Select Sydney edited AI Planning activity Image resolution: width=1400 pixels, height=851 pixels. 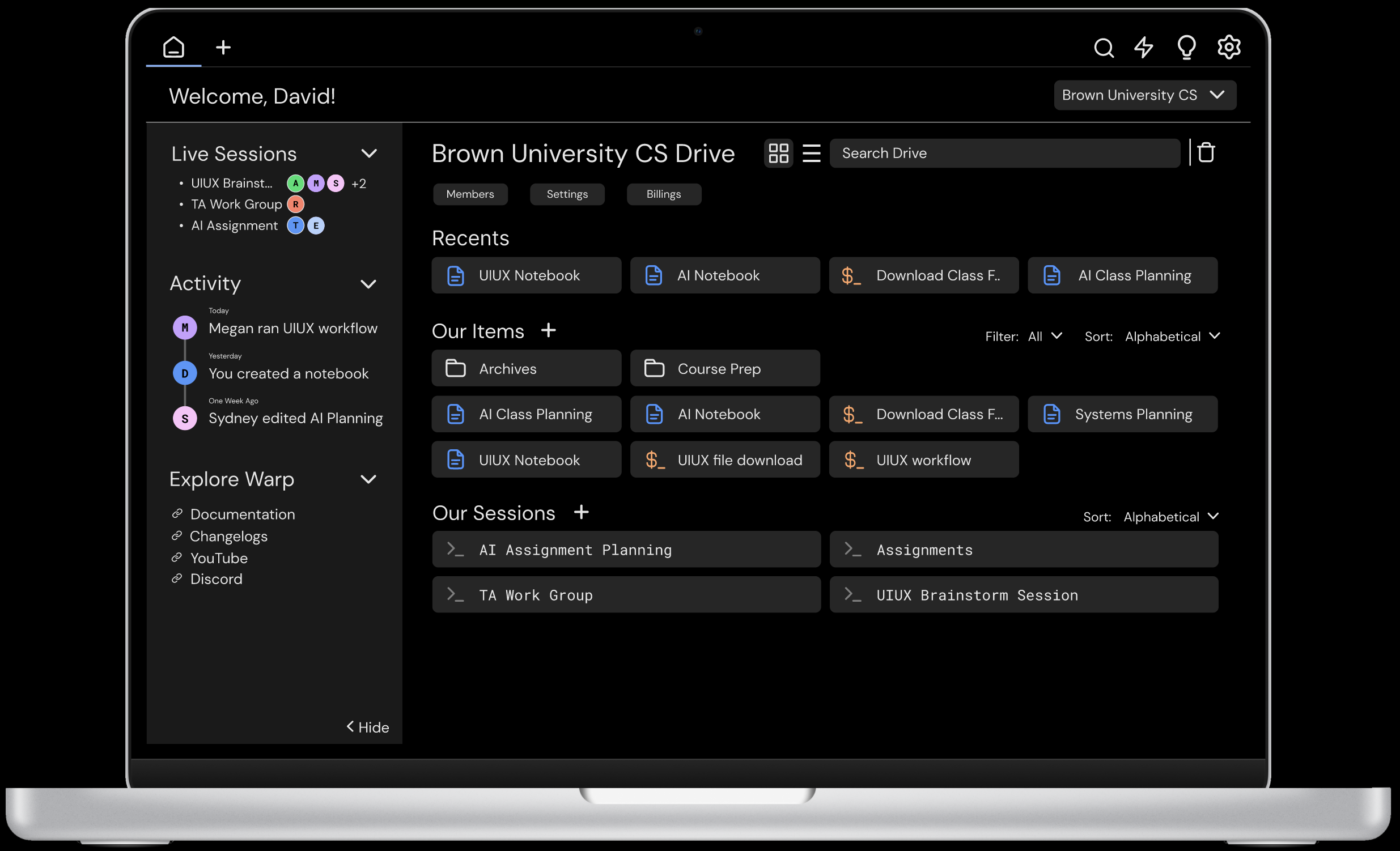pos(295,418)
